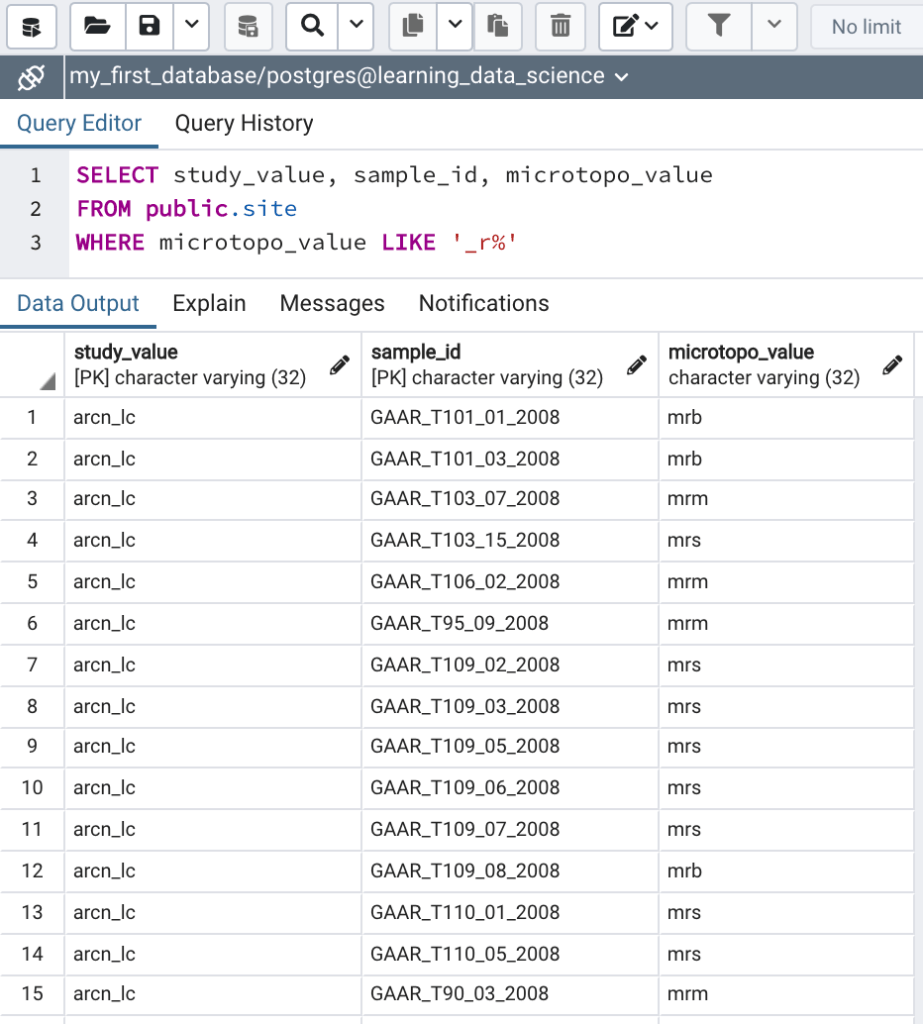Expand the my_first_database connection dropdown
Screen dimensions: 923x1024
pyautogui.click(x=622, y=77)
